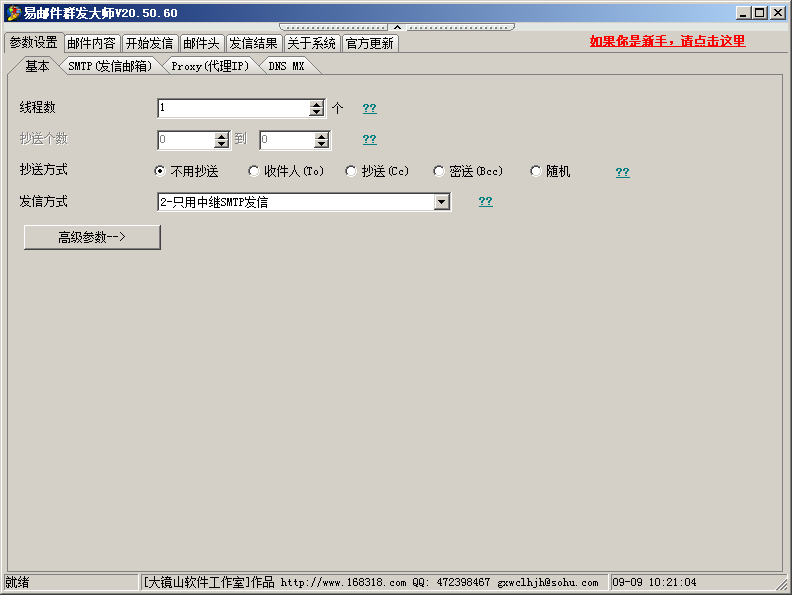Increase the first 抄送个数 value
Screen dimensions: 792x595
pos(221,136)
